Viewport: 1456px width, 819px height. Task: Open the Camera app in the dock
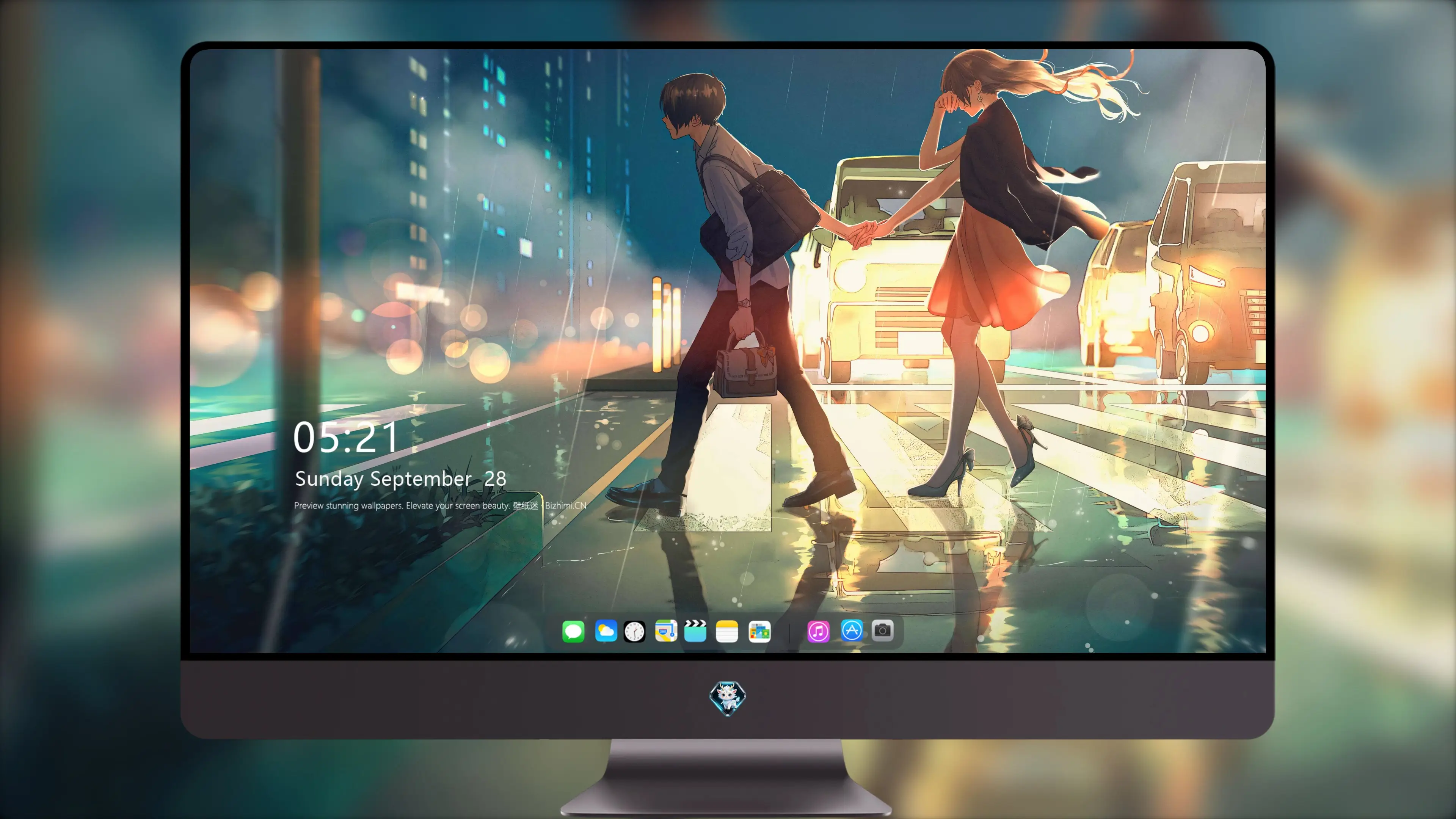coord(882,630)
